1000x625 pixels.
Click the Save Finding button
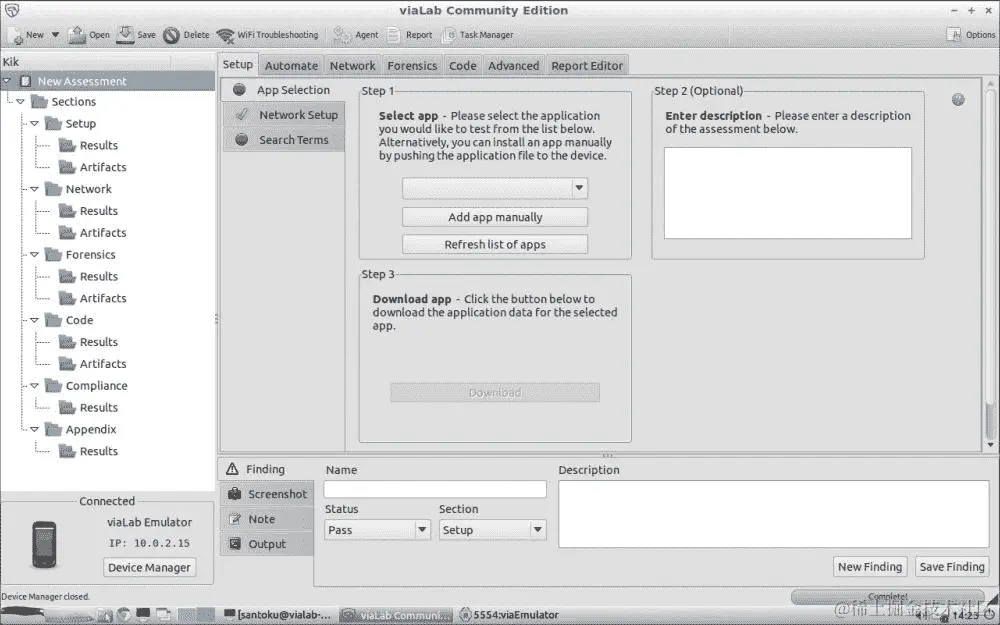point(952,566)
